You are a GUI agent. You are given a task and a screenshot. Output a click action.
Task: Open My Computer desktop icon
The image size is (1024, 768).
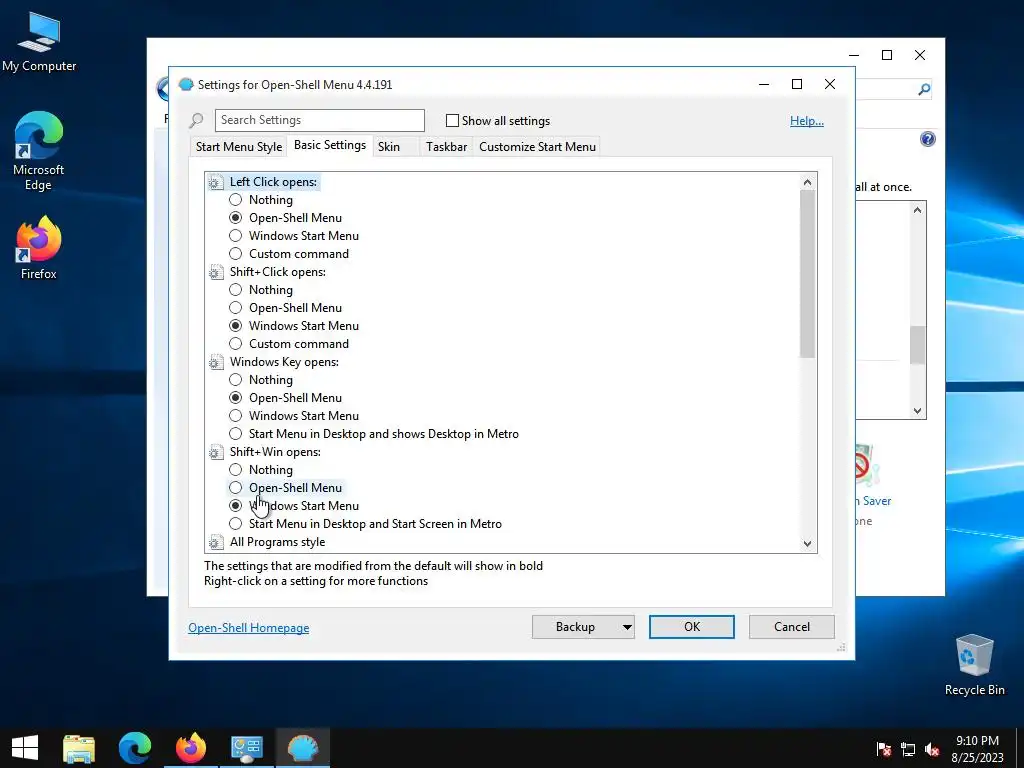[39, 43]
